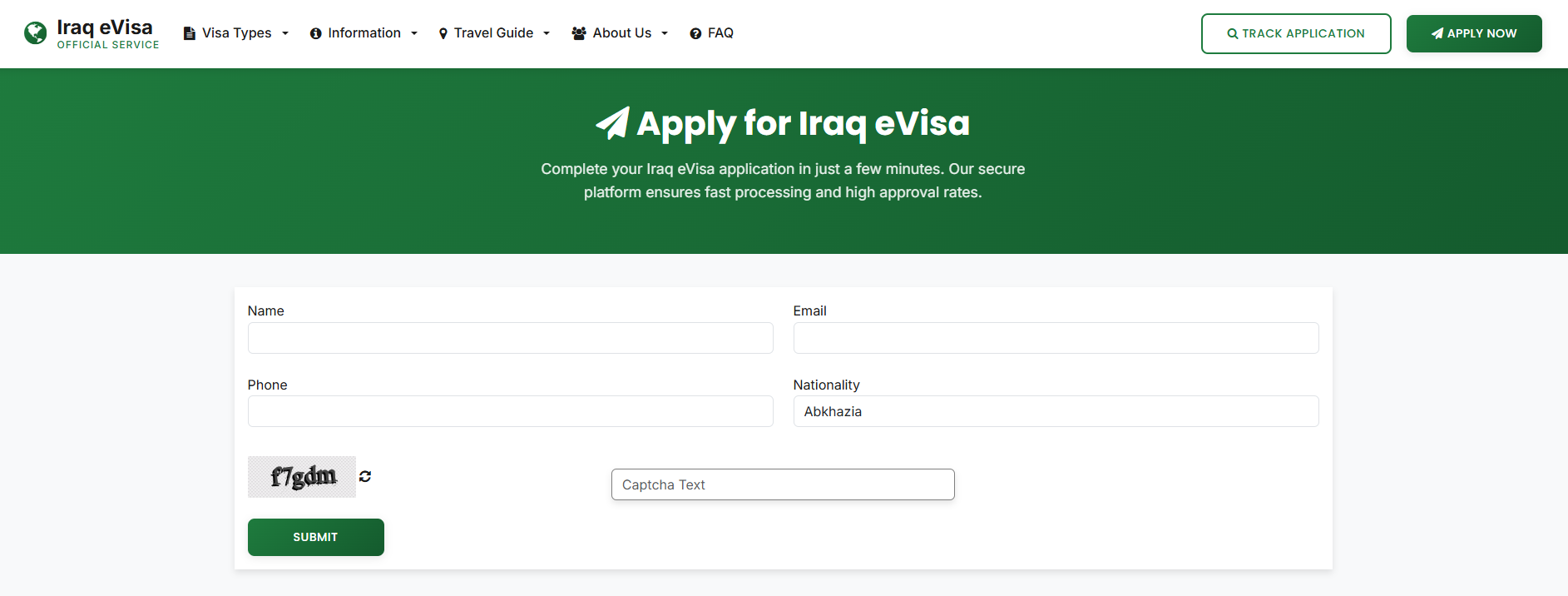
Task: Focus the Name input field
Action: [x=510, y=338]
